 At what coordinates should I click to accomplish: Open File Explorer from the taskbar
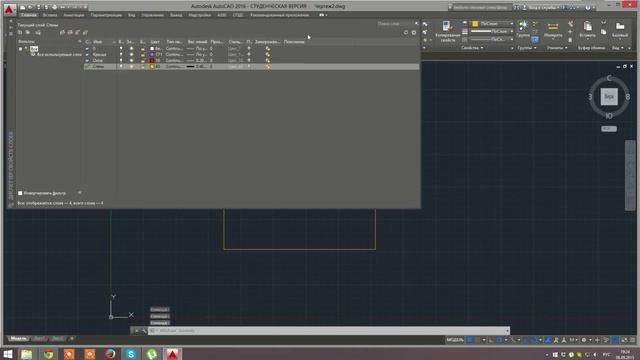click(x=27, y=354)
